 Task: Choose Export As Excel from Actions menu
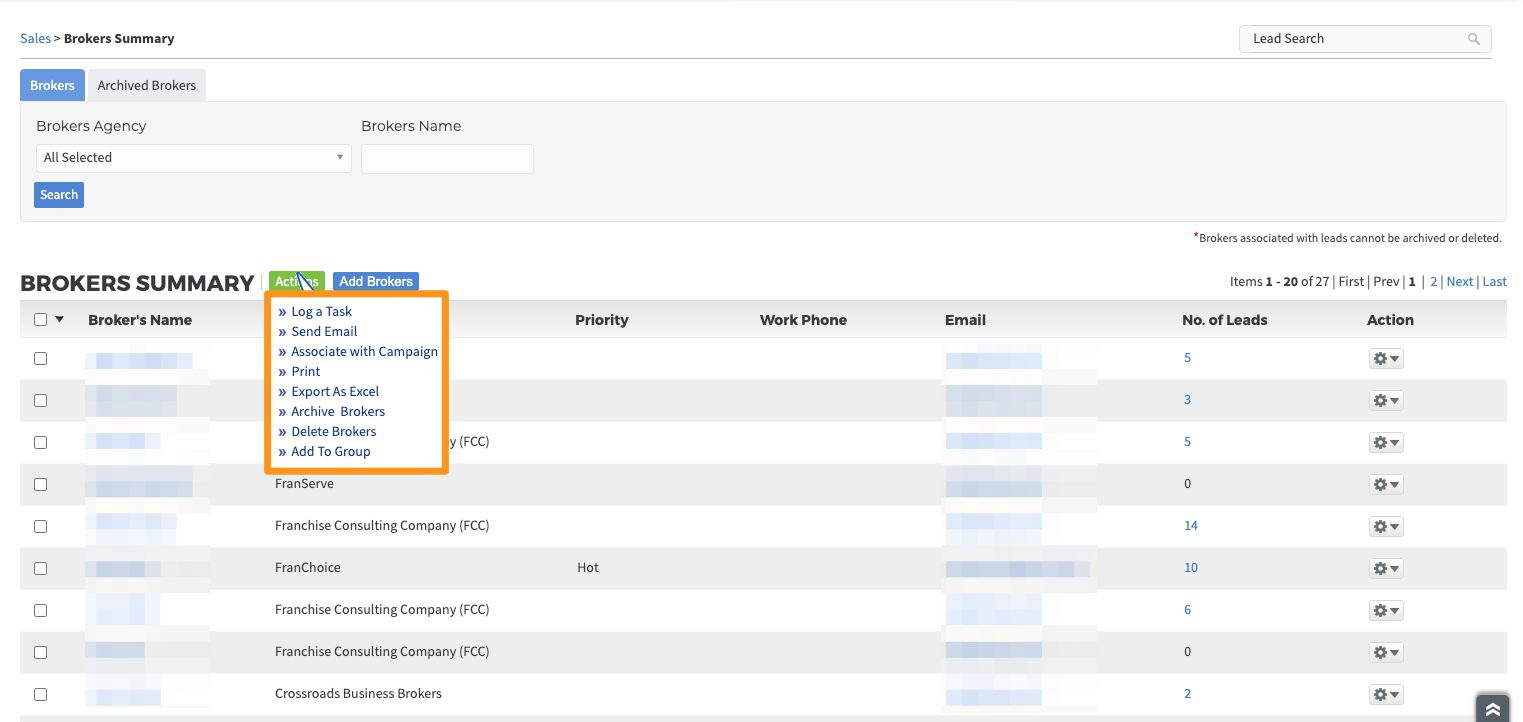[x=335, y=392]
